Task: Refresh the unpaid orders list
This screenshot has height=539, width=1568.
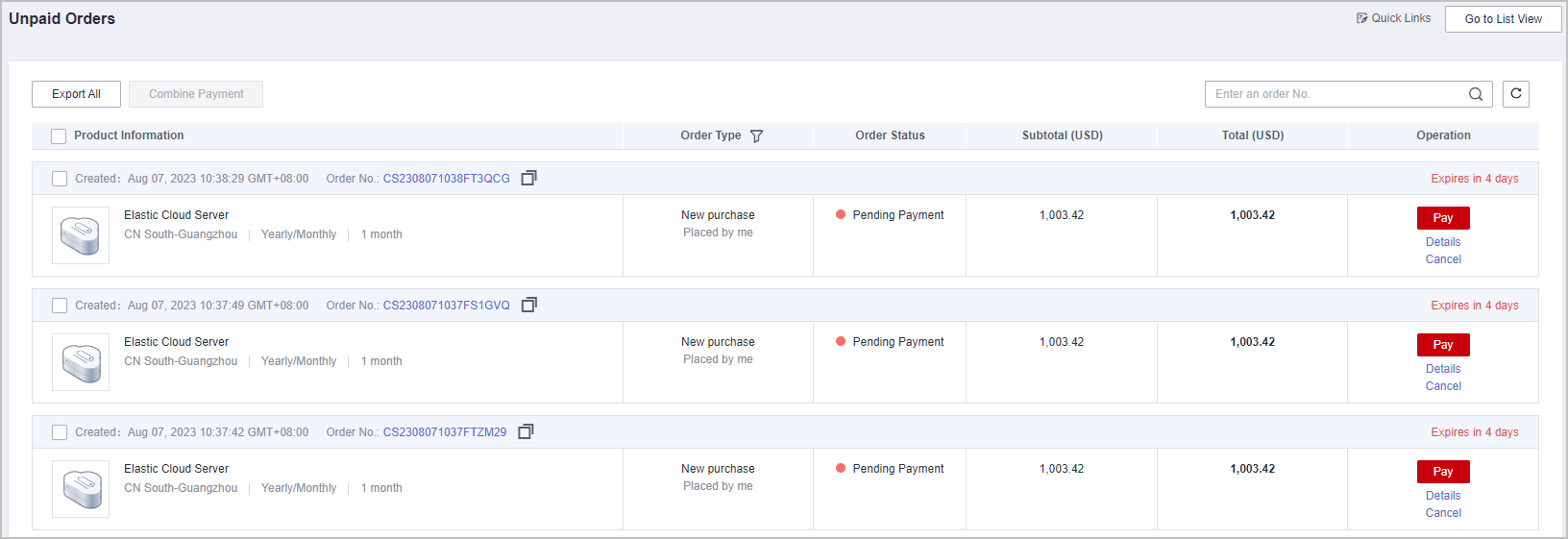Action: tap(1516, 94)
